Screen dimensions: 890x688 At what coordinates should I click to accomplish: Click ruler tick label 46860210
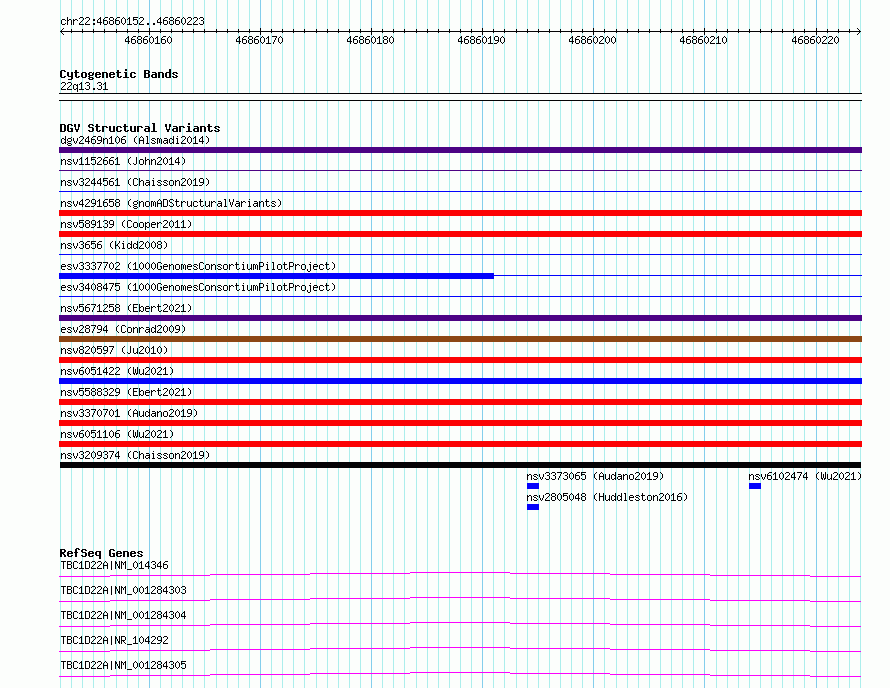click(x=703, y=40)
